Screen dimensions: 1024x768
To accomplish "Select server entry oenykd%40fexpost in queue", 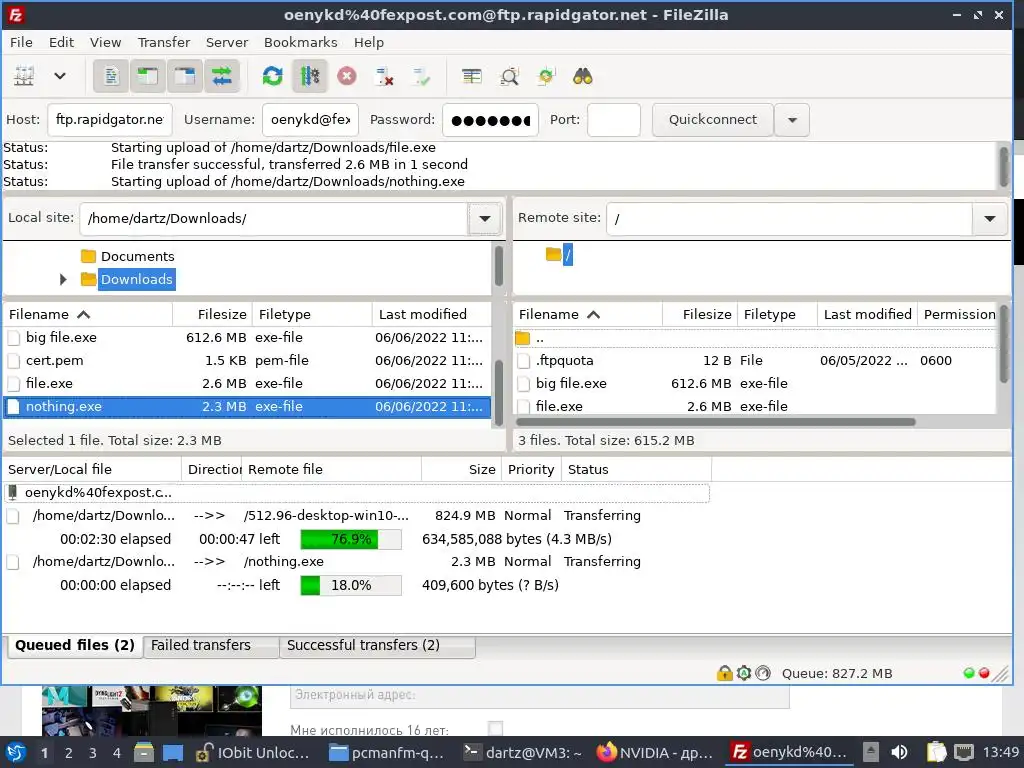I will click(357, 493).
